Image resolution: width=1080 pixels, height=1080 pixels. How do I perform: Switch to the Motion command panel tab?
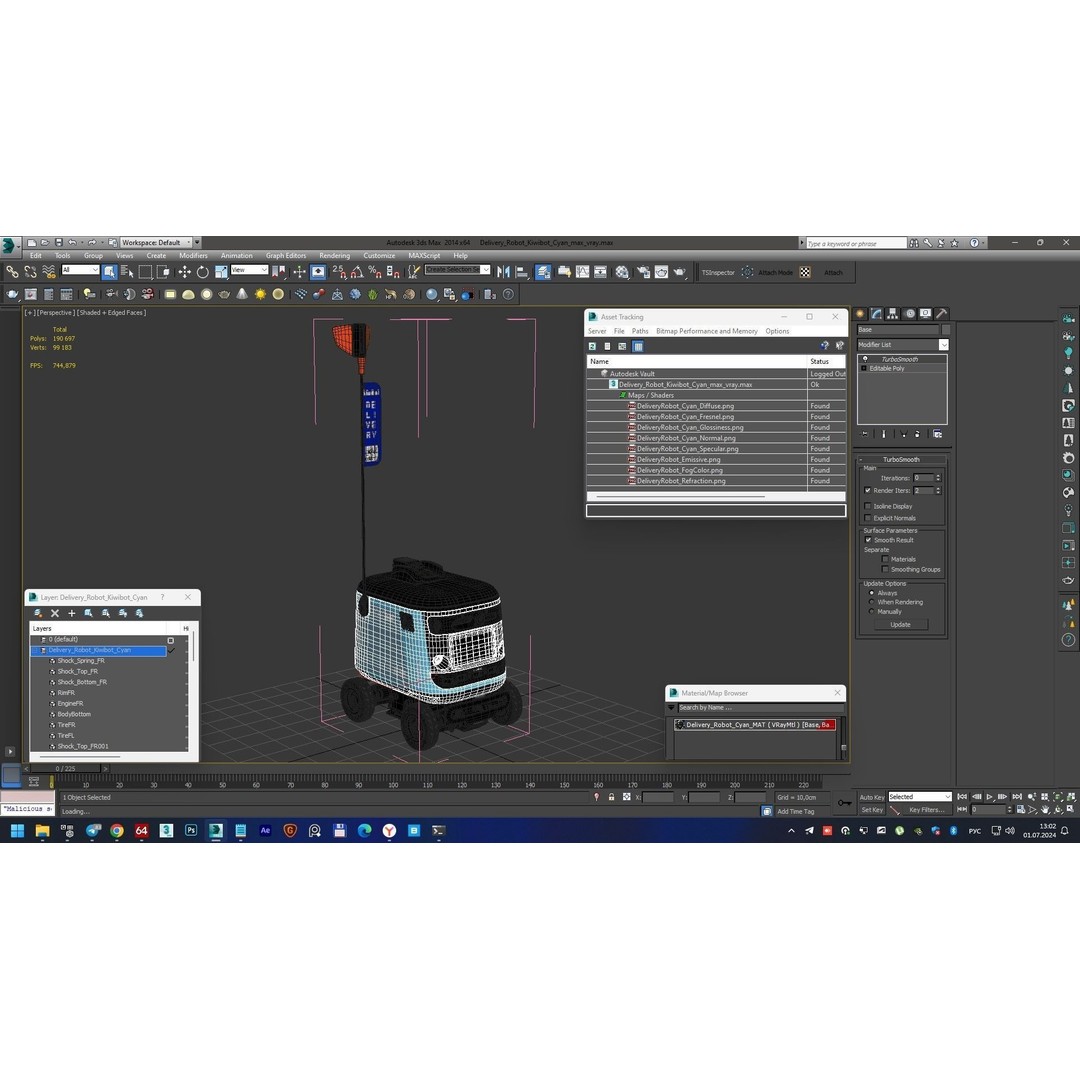909,313
